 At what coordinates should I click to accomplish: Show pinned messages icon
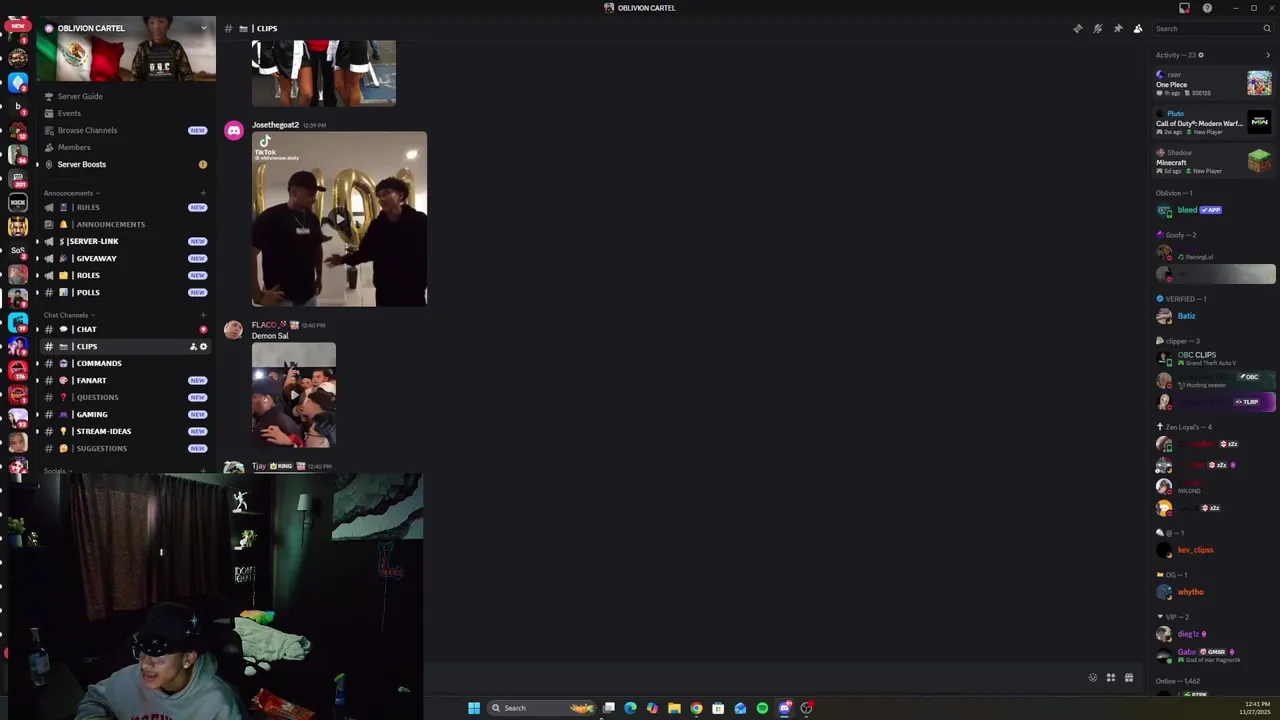(x=1117, y=28)
